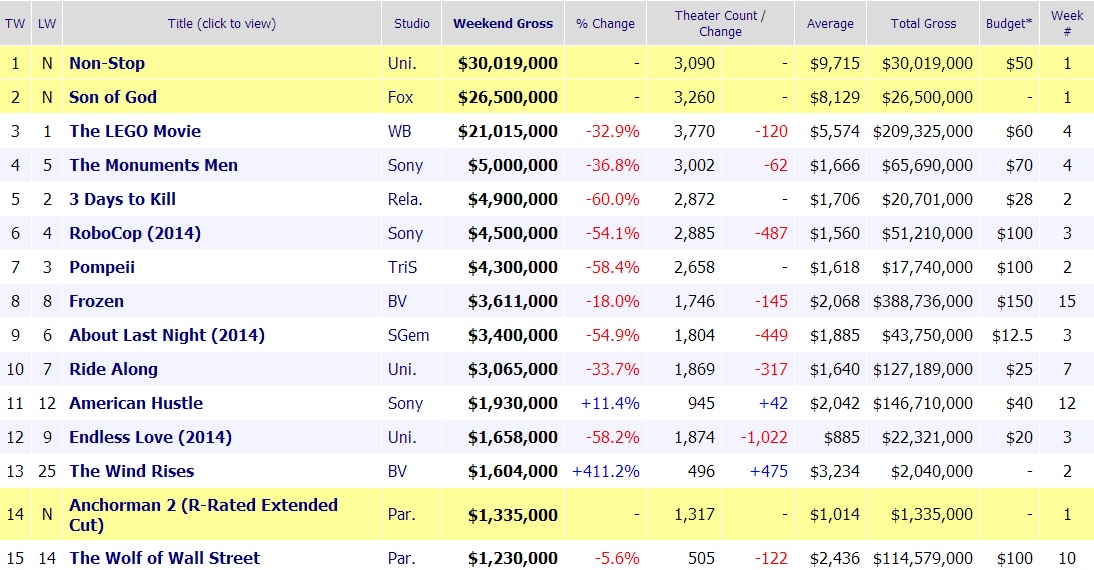Sort by % Change column header
1094x570 pixels.
[605, 23]
